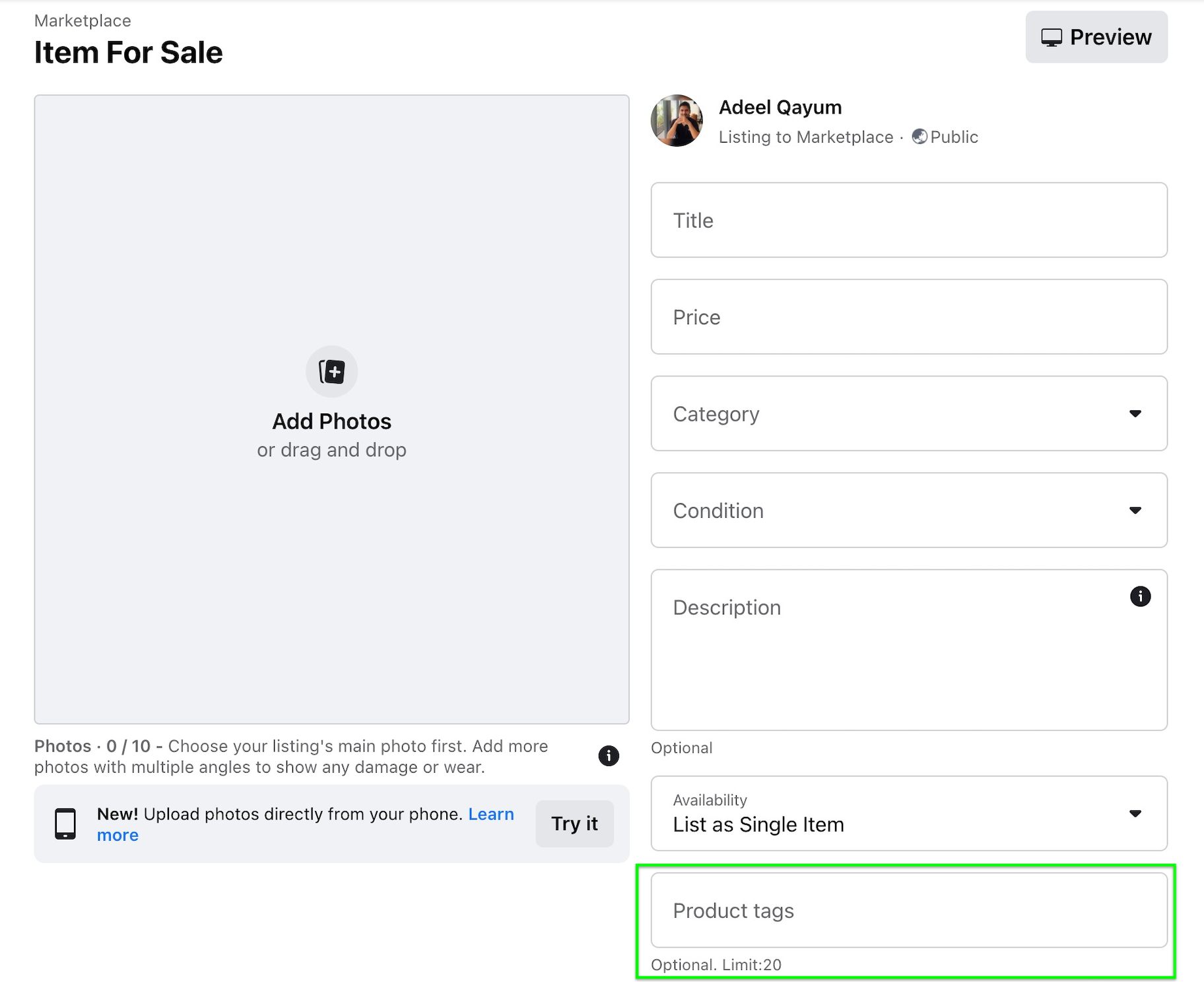Viewport: 1204px width, 982px height.
Task: Click the Preview button
Action: pos(1096,37)
